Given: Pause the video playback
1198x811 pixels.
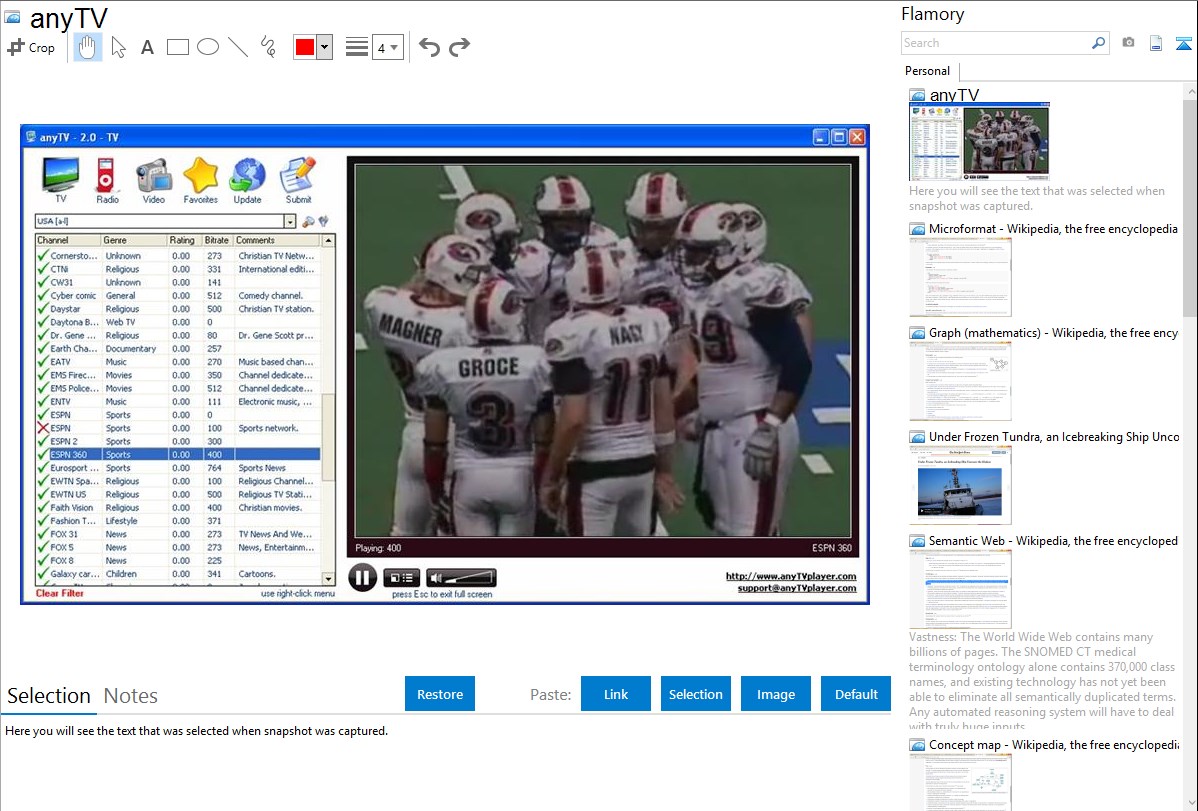Looking at the screenshot, I should [x=363, y=578].
